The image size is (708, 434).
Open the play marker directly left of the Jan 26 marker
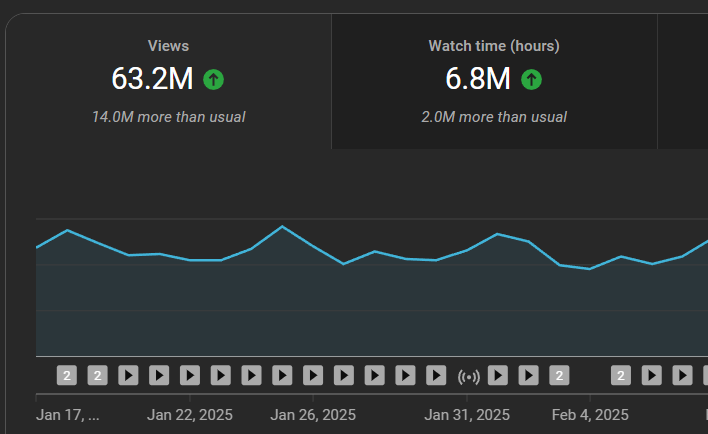tap(282, 375)
